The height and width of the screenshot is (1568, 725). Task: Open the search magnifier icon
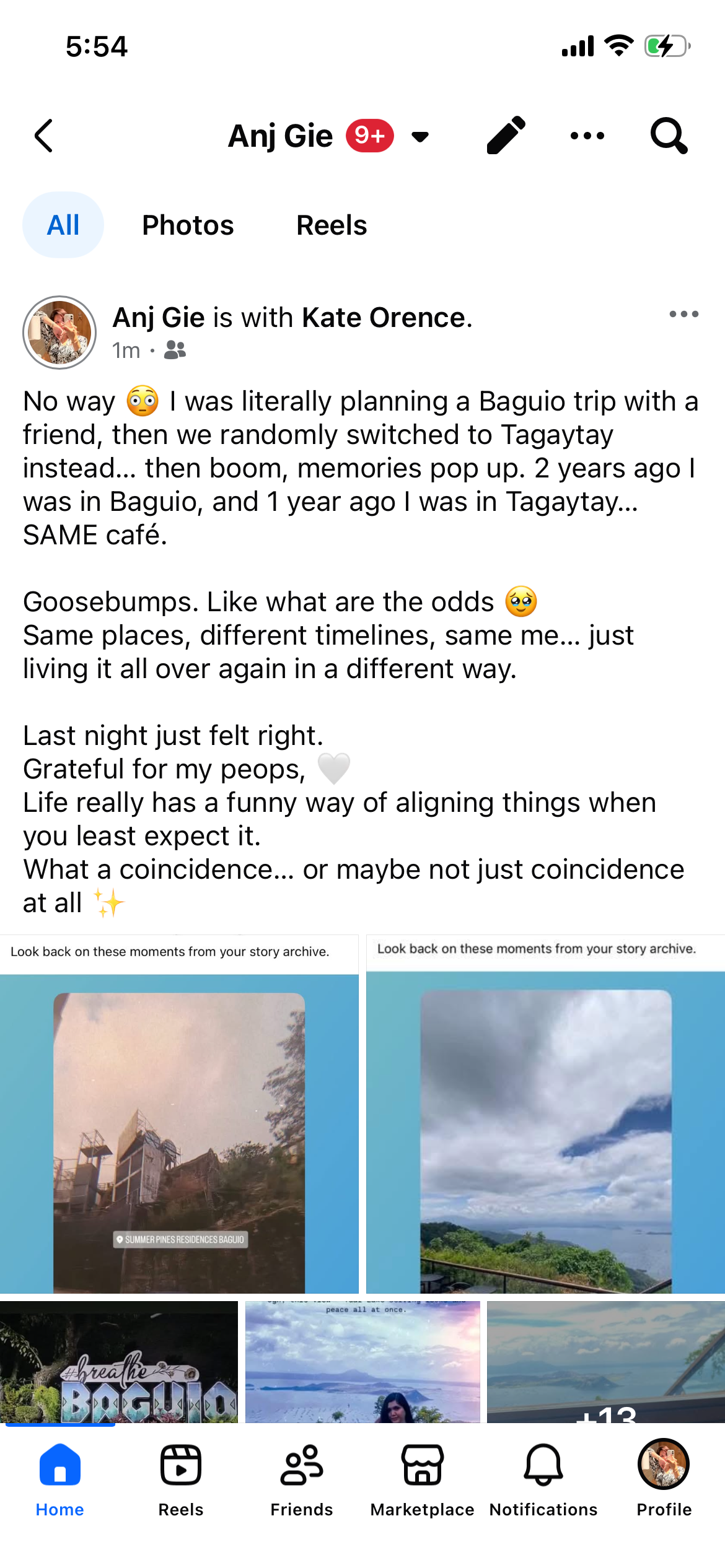point(669,136)
